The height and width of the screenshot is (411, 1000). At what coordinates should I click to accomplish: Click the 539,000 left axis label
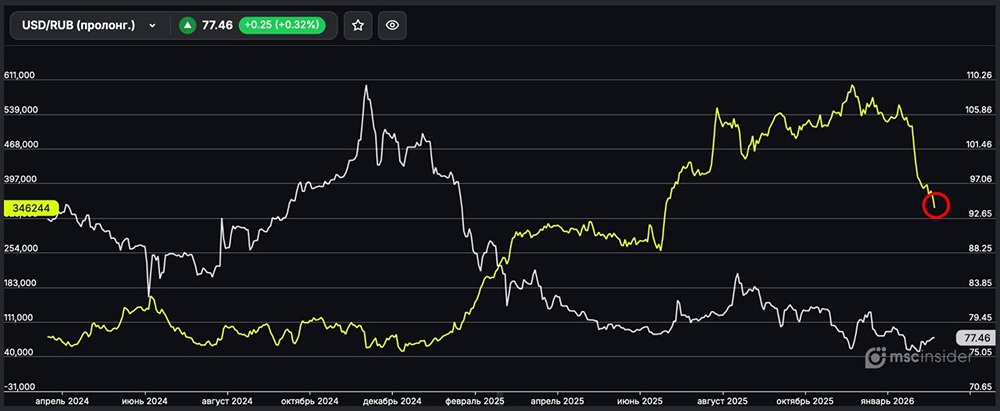pyautogui.click(x=20, y=110)
